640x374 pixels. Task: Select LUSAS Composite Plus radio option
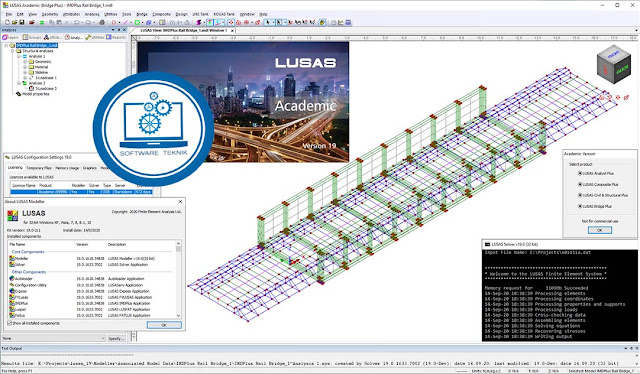click(580, 185)
